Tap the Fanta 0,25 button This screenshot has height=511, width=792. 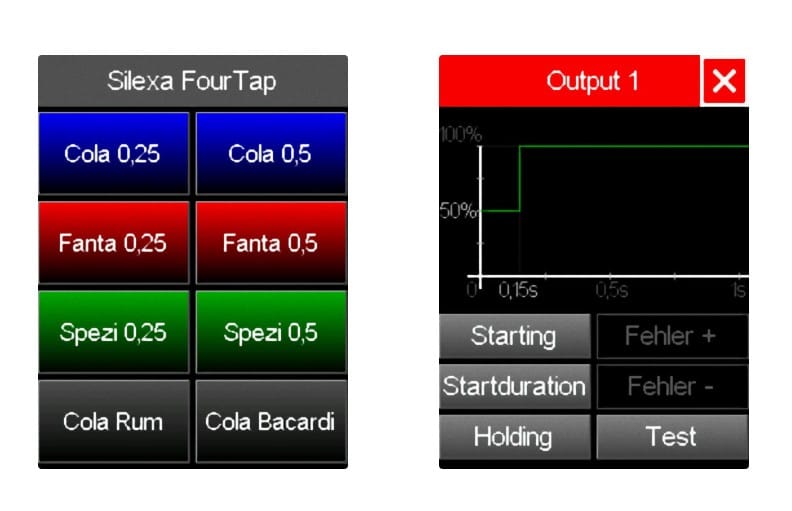(x=114, y=242)
